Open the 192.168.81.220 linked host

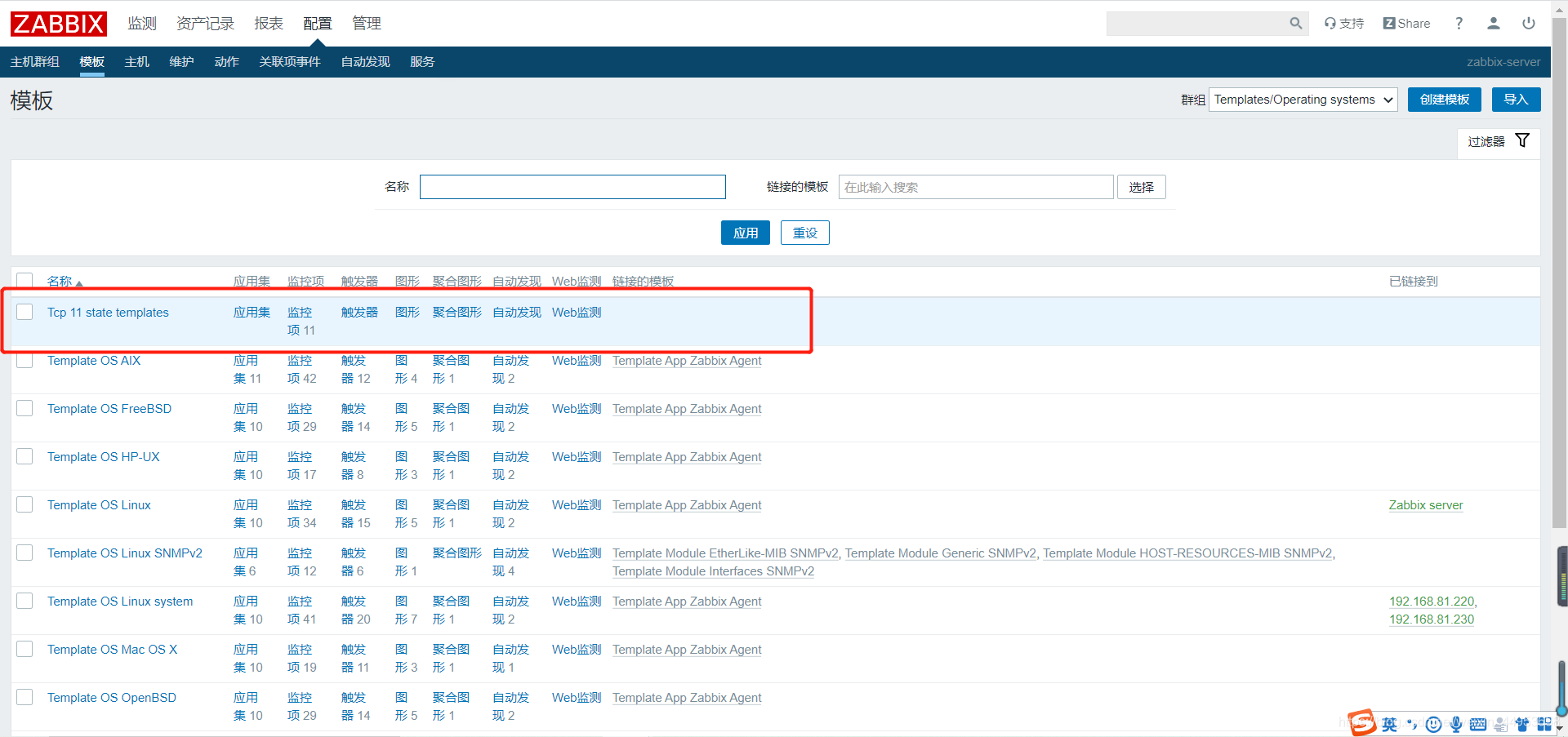[x=1432, y=602]
